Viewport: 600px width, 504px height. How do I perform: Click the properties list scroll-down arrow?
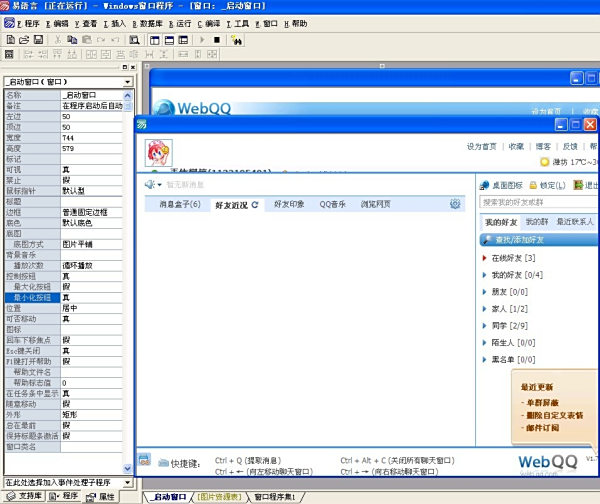(128, 468)
